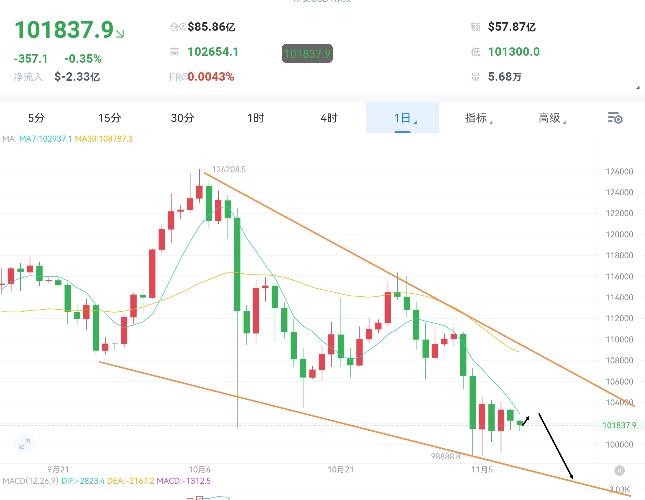Open the chart settings icon
Viewport: 645px width, 500px height.
point(615,118)
